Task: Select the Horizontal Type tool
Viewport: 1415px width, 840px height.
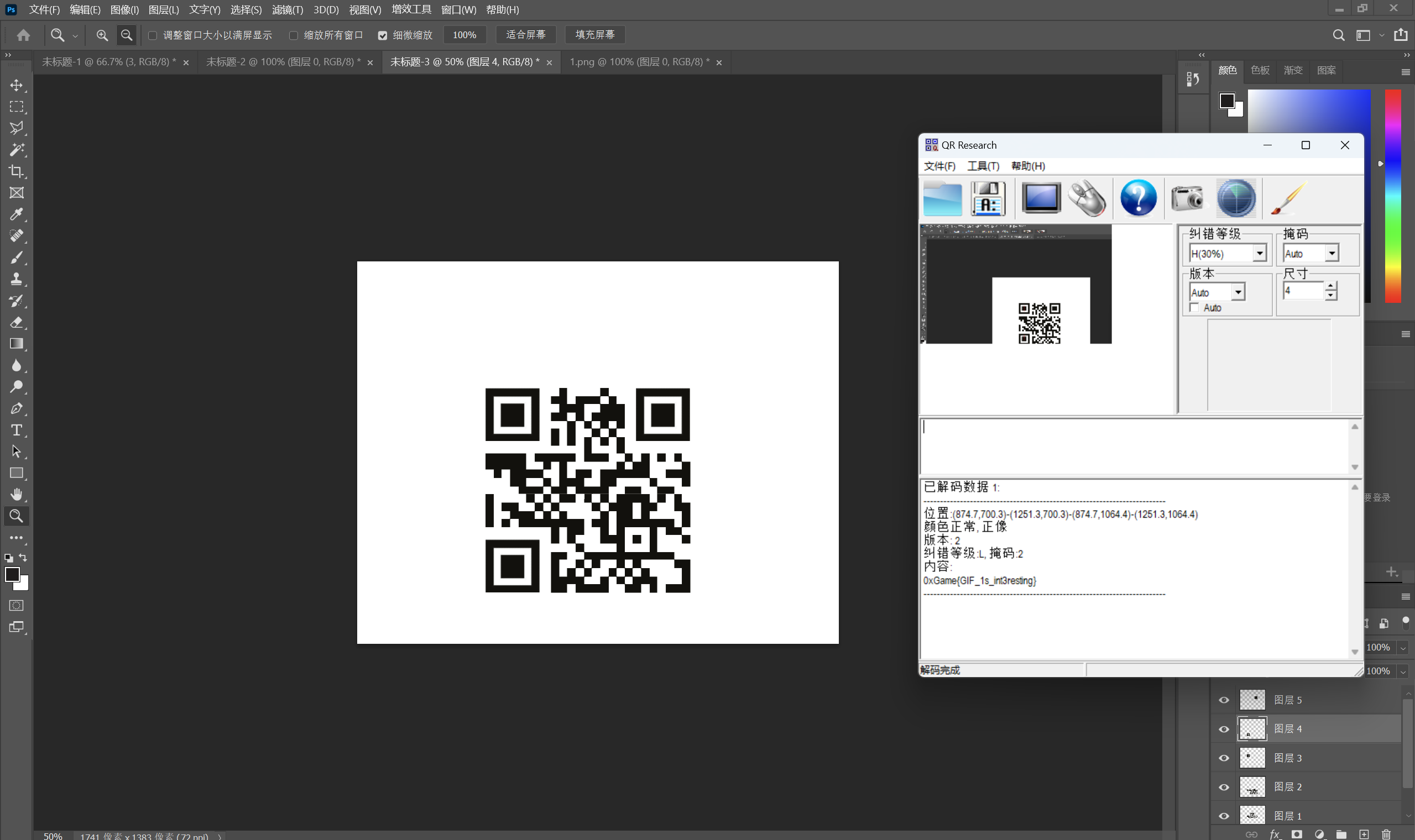Action: point(17,430)
